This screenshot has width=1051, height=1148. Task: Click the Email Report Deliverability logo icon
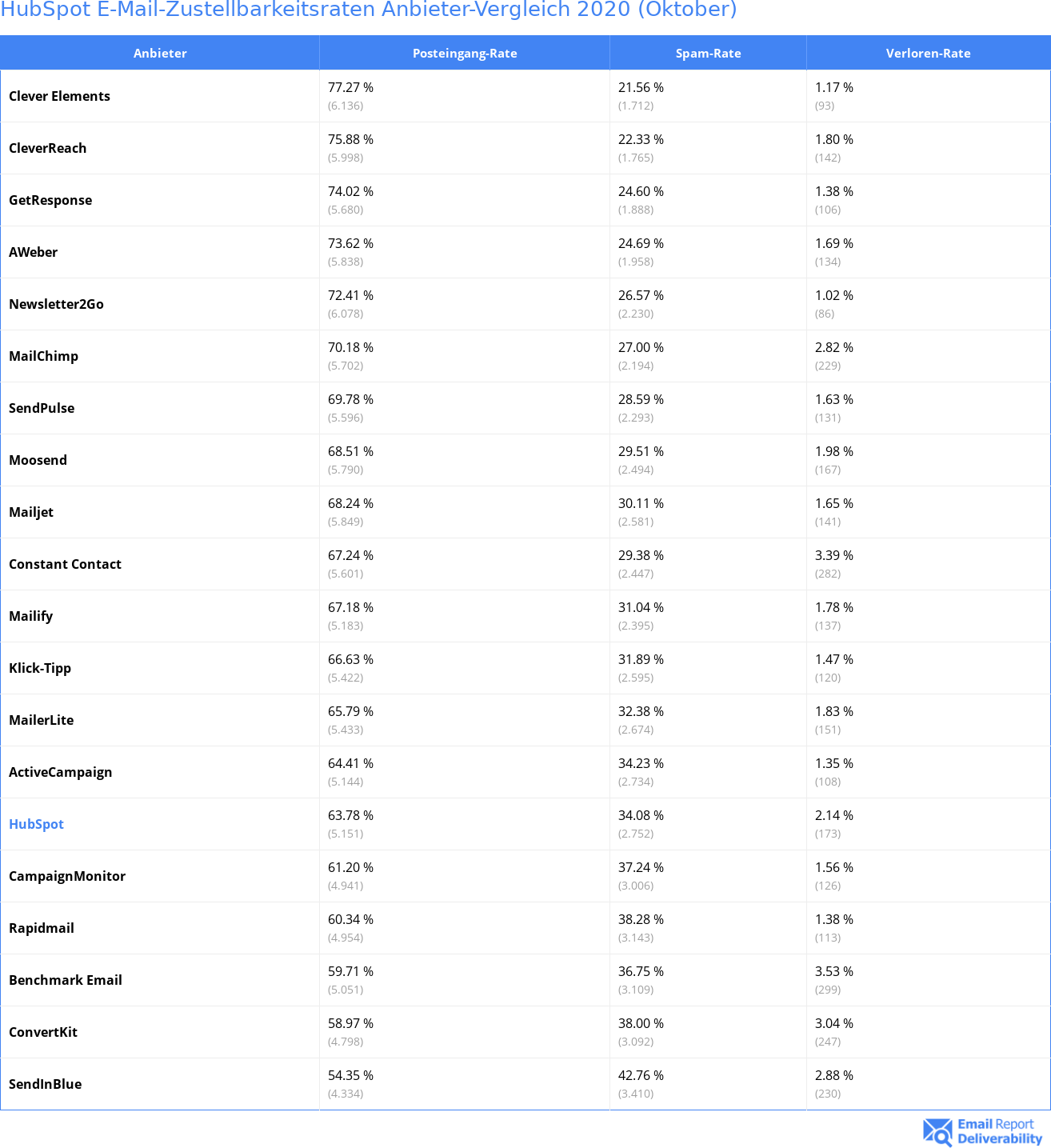pyautogui.click(x=937, y=1131)
